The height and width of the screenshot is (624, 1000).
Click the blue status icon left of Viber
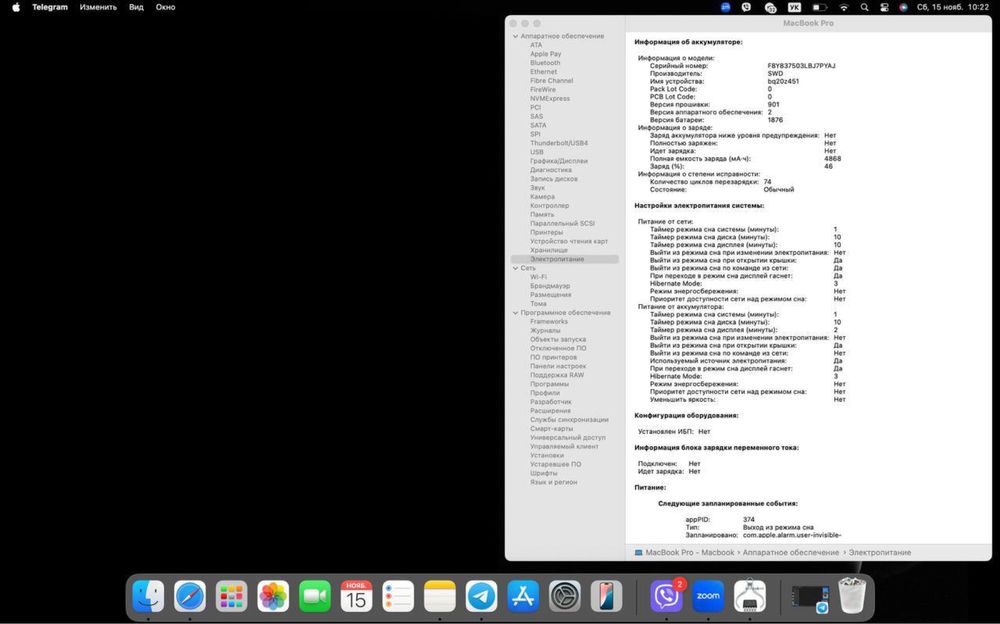click(726, 7)
